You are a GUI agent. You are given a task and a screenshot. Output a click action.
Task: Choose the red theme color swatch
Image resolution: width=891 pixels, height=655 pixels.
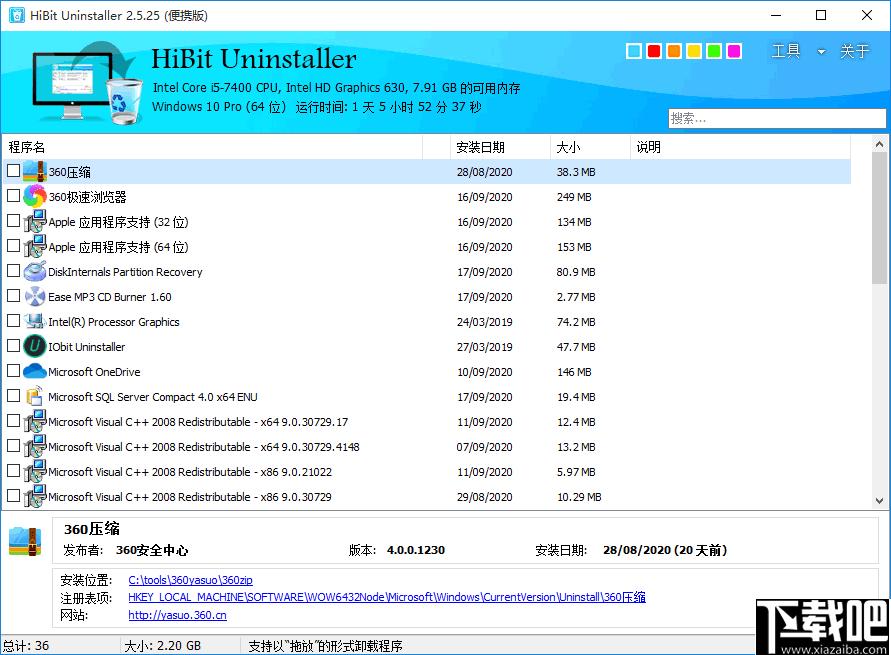(x=654, y=51)
